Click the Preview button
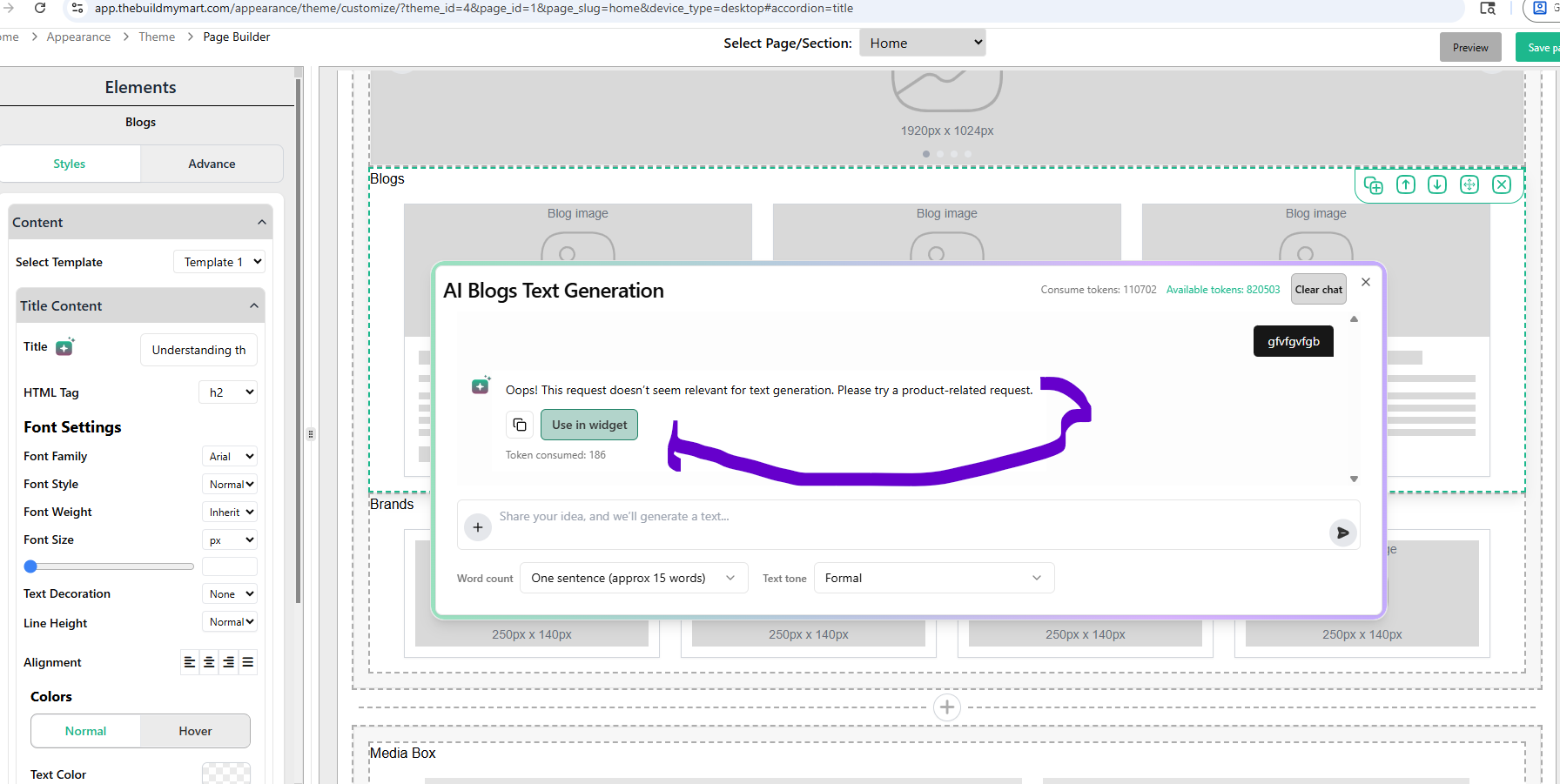 click(x=1470, y=47)
